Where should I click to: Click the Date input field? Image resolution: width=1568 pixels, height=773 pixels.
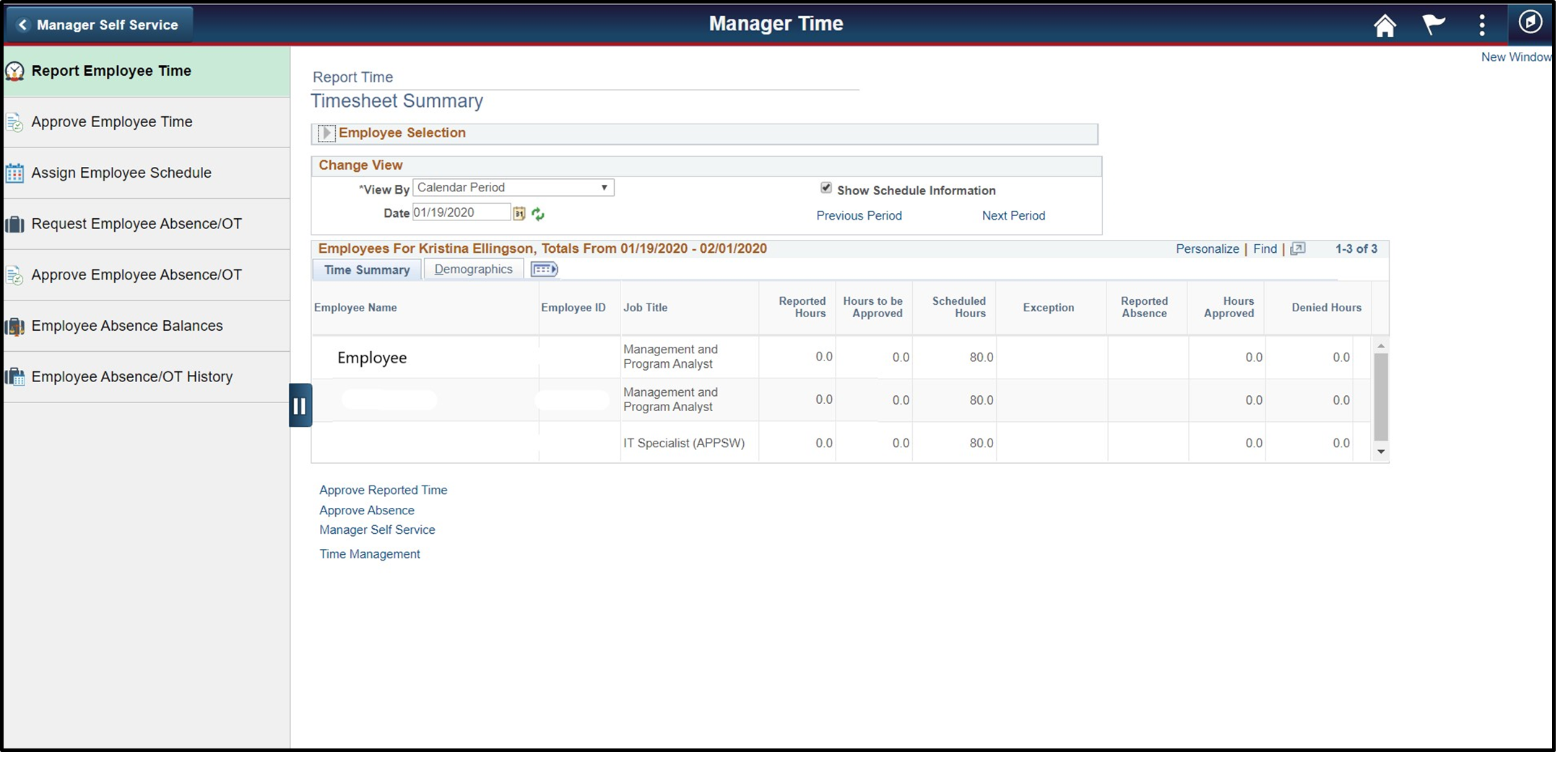(461, 212)
